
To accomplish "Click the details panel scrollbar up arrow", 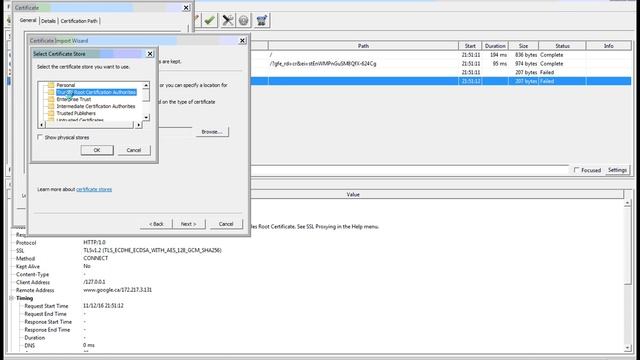I will pos(627,203).
